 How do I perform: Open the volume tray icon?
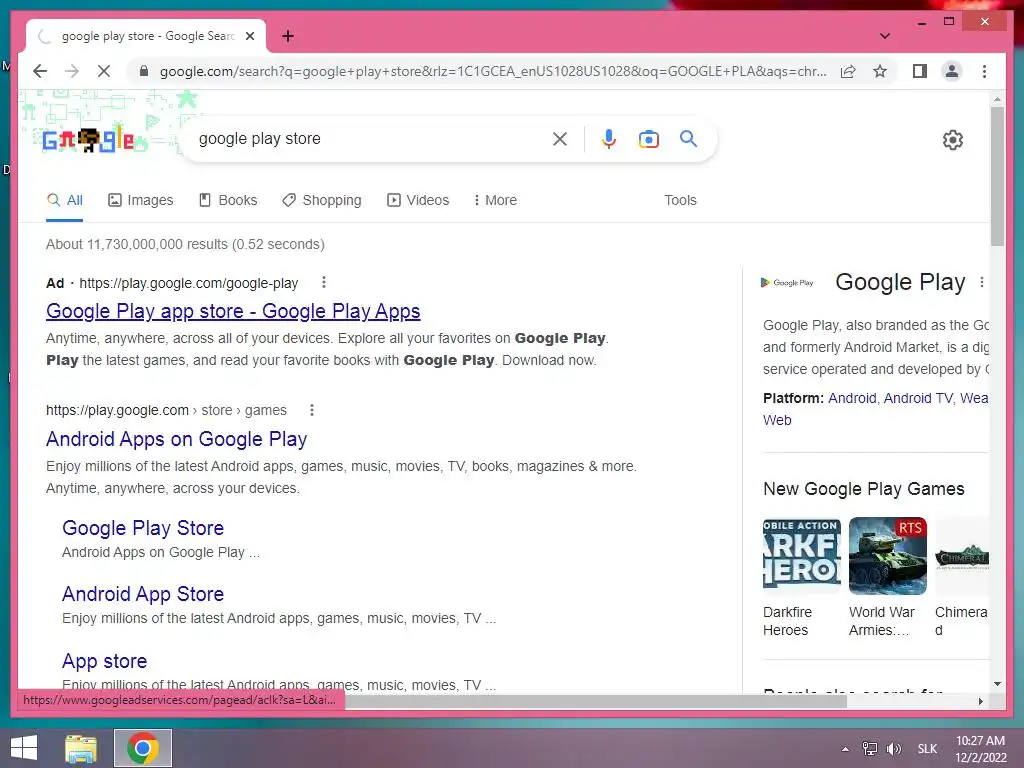point(893,749)
